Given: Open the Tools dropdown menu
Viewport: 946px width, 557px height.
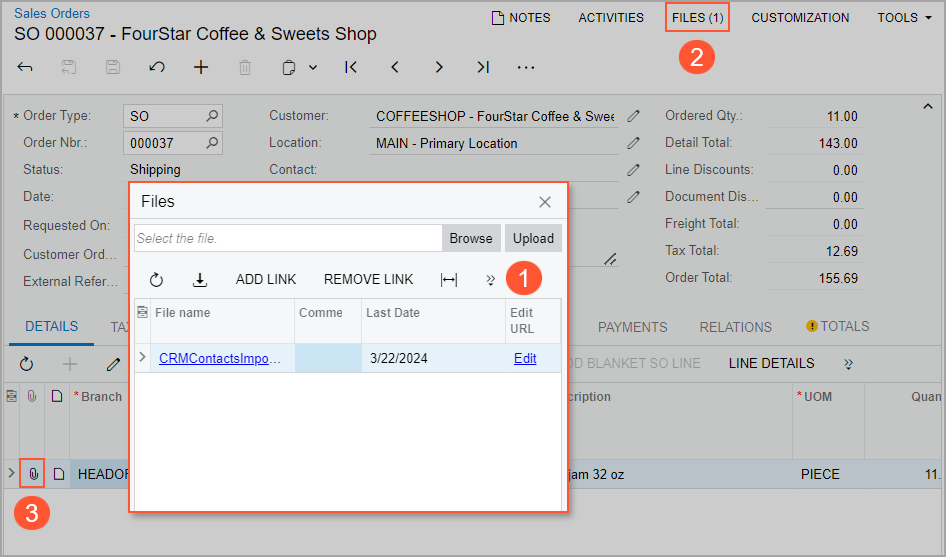Looking at the screenshot, I should coord(904,17).
